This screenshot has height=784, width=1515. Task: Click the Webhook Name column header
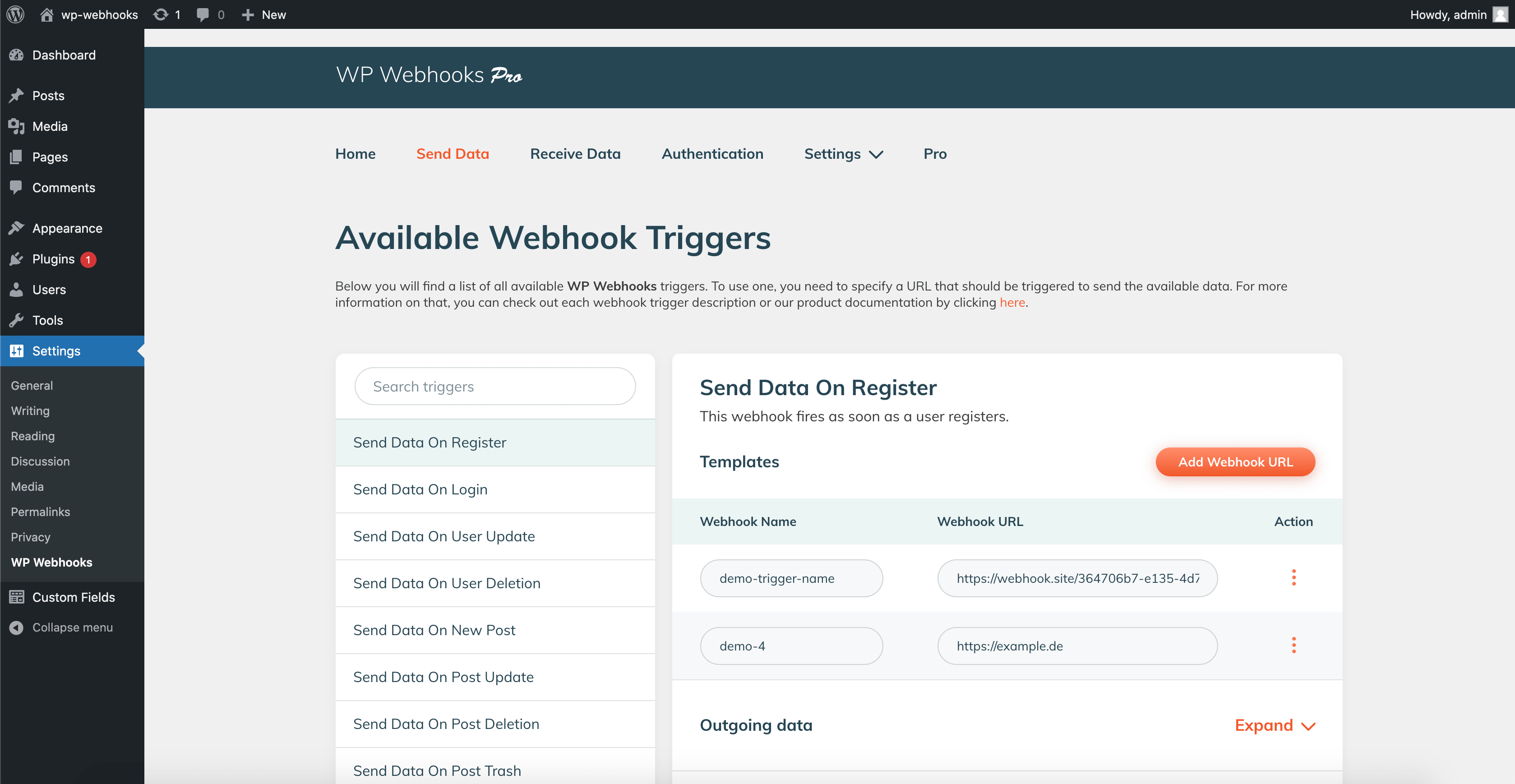748,521
